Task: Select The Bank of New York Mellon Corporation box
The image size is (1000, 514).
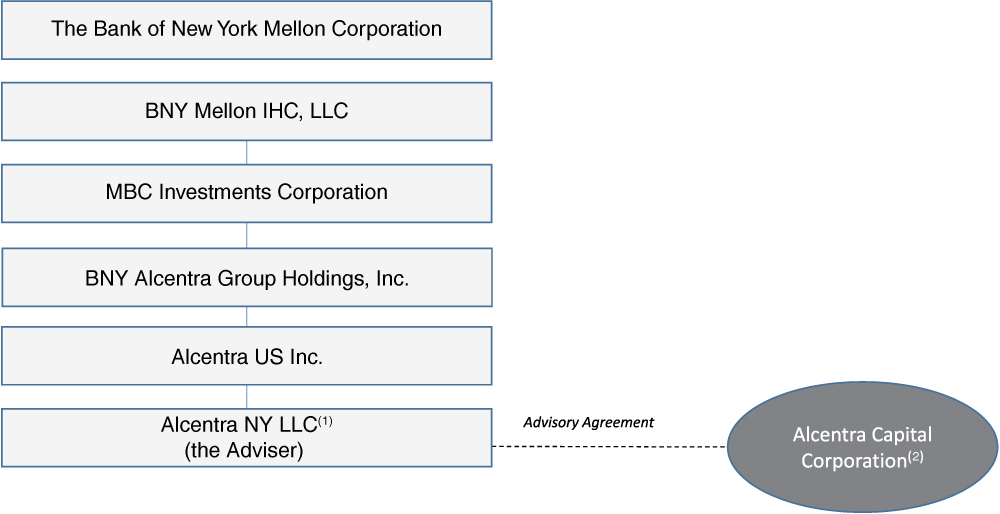Action: [x=246, y=29]
